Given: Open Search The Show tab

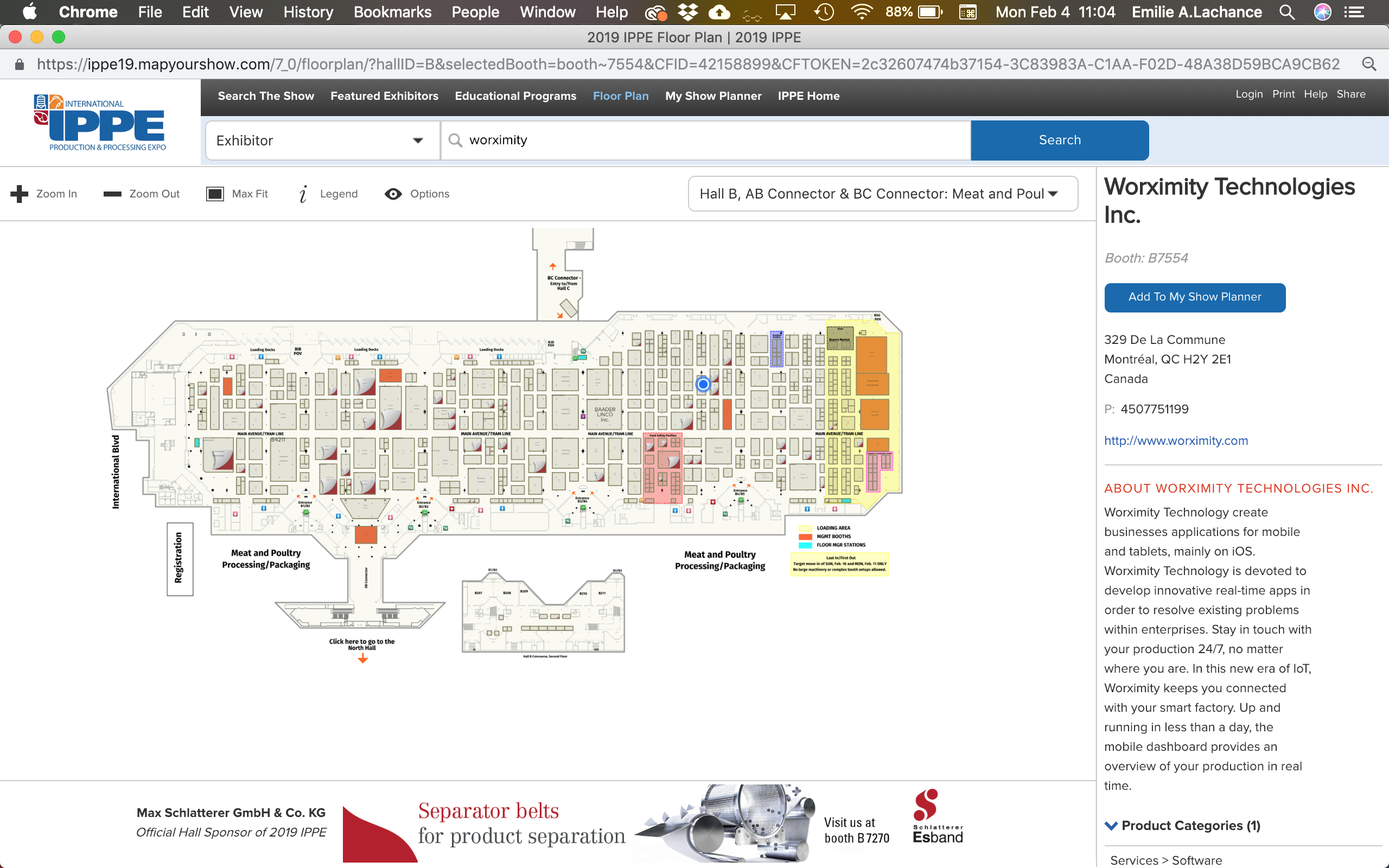Looking at the screenshot, I should (266, 96).
